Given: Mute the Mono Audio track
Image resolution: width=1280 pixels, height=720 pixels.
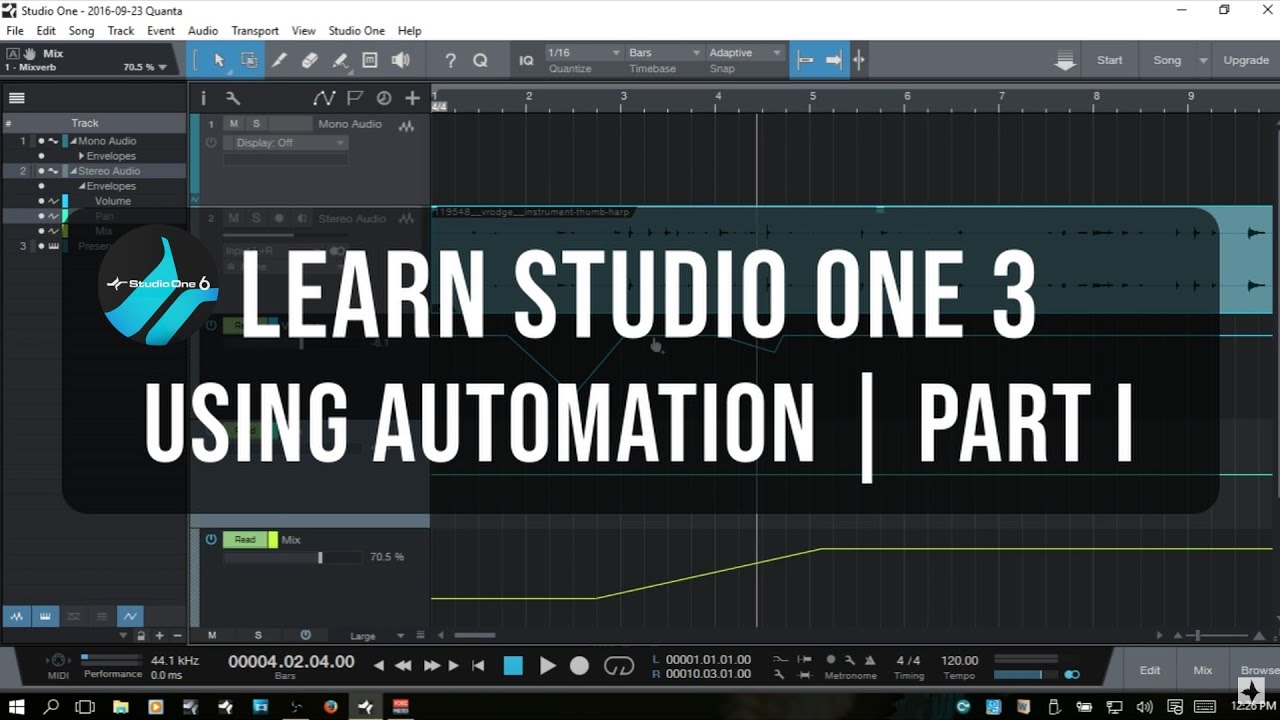Looking at the screenshot, I should point(233,123).
